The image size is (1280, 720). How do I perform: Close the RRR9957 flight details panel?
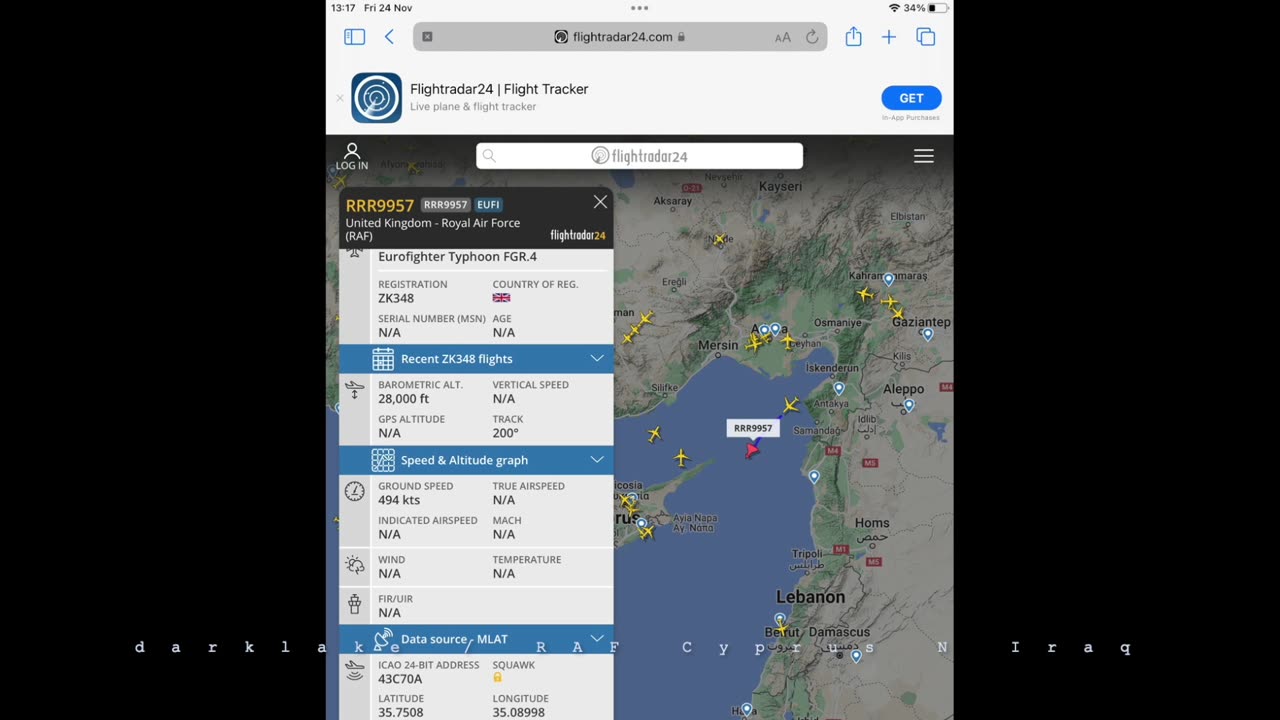[x=600, y=202]
